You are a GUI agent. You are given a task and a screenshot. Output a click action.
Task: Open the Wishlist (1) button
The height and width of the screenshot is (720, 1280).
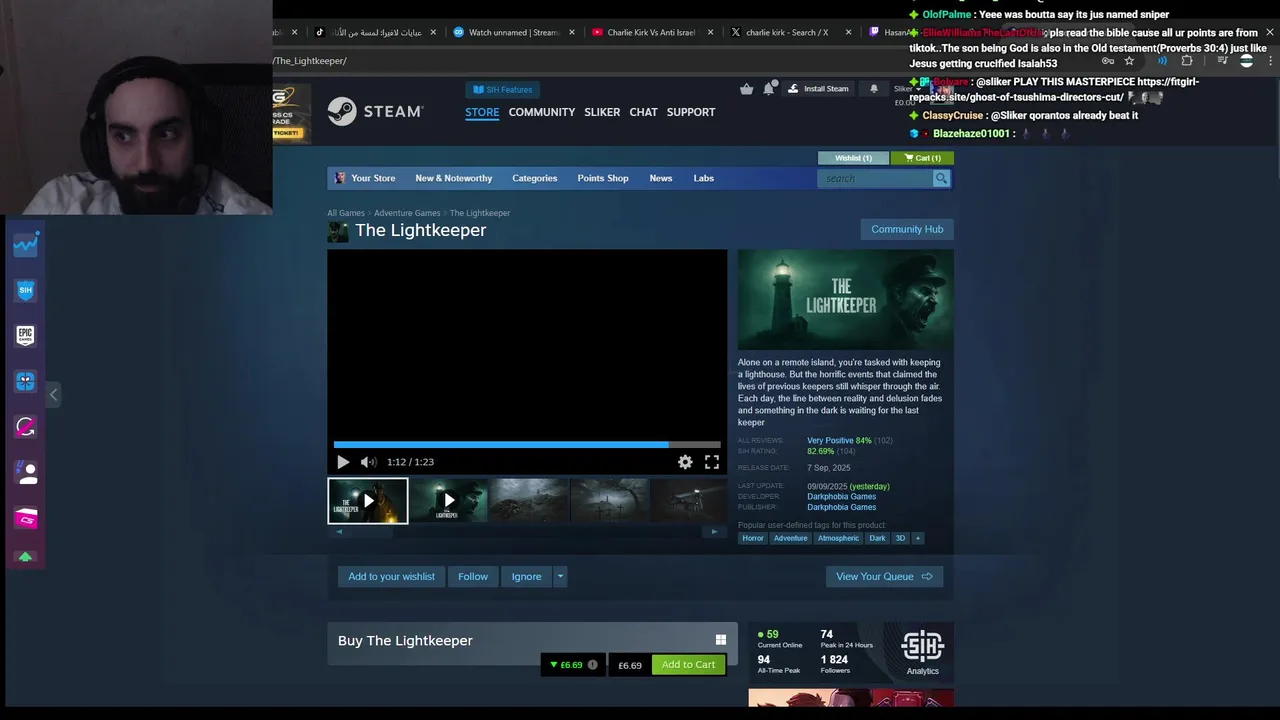(853, 158)
